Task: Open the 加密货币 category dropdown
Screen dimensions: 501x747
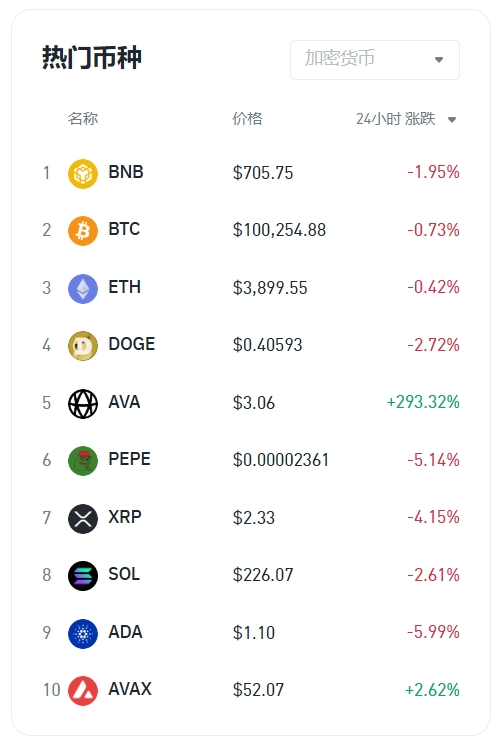Action: [375, 60]
